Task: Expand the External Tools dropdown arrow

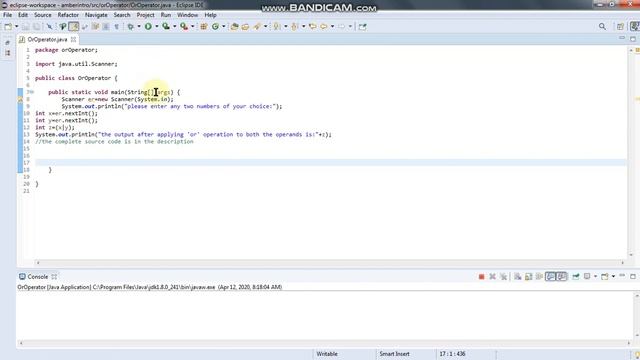Action: tap(192, 27)
